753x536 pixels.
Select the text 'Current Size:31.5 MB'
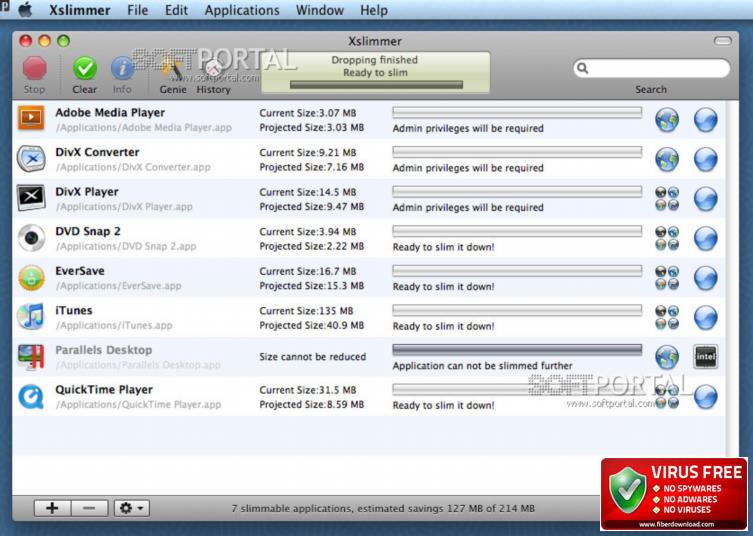click(308, 390)
